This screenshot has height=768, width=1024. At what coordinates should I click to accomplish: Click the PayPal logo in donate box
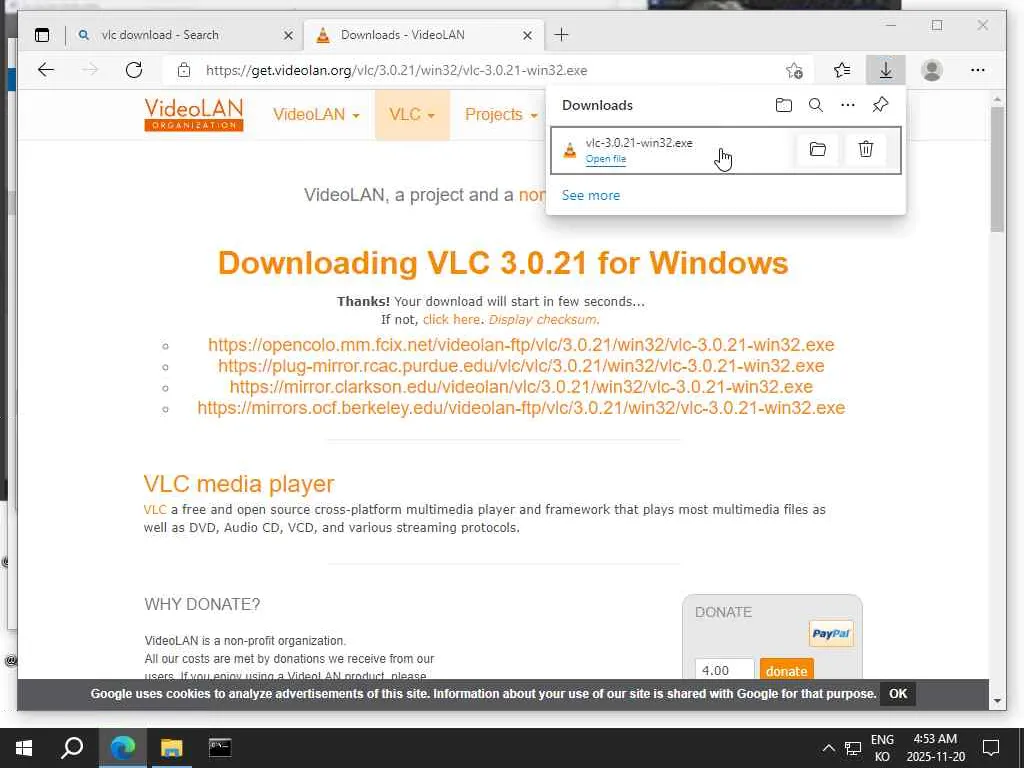click(831, 633)
